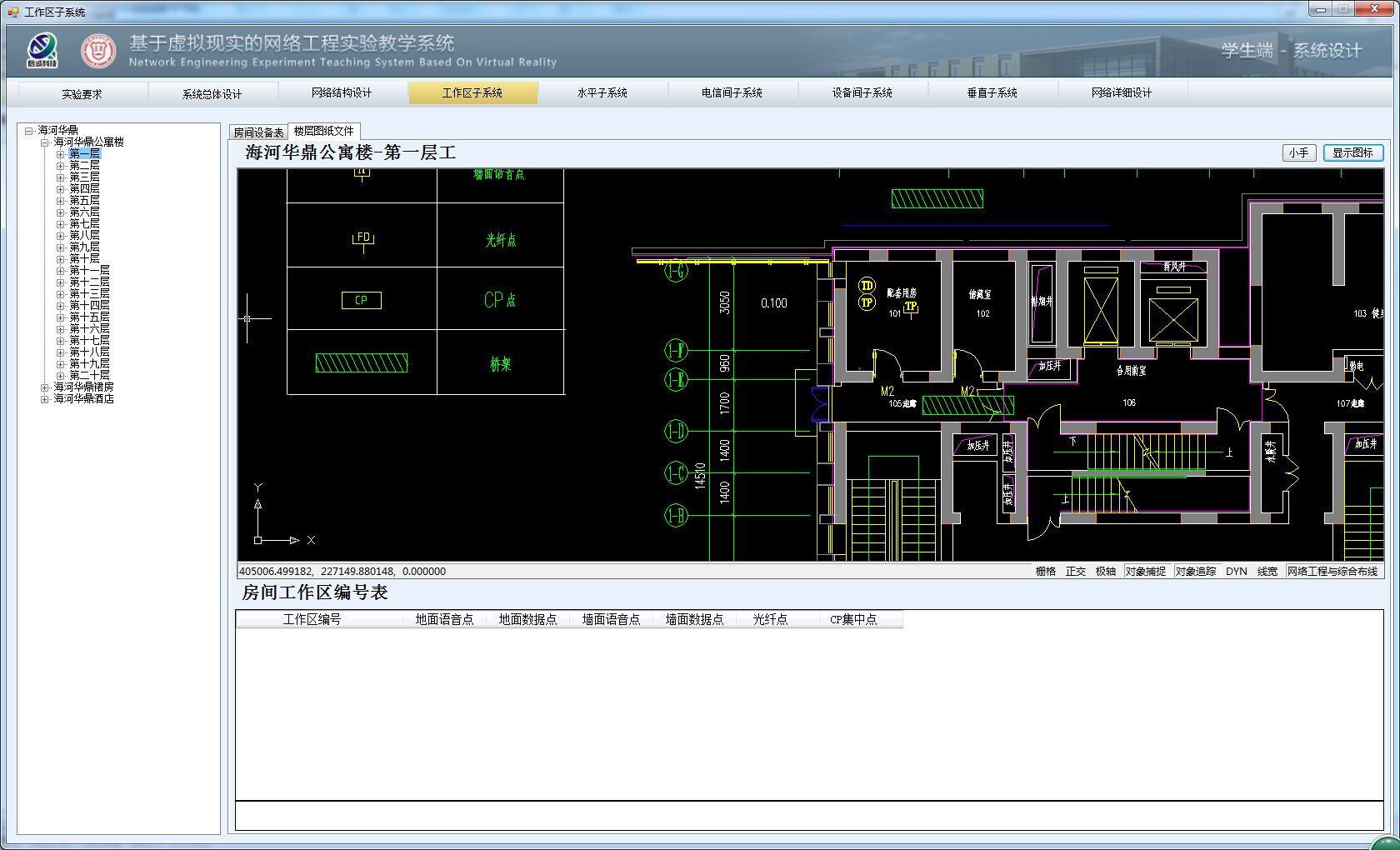This screenshot has width=1400, height=850.
Task: Click the 地面数据点 column header
Action: coord(528,619)
